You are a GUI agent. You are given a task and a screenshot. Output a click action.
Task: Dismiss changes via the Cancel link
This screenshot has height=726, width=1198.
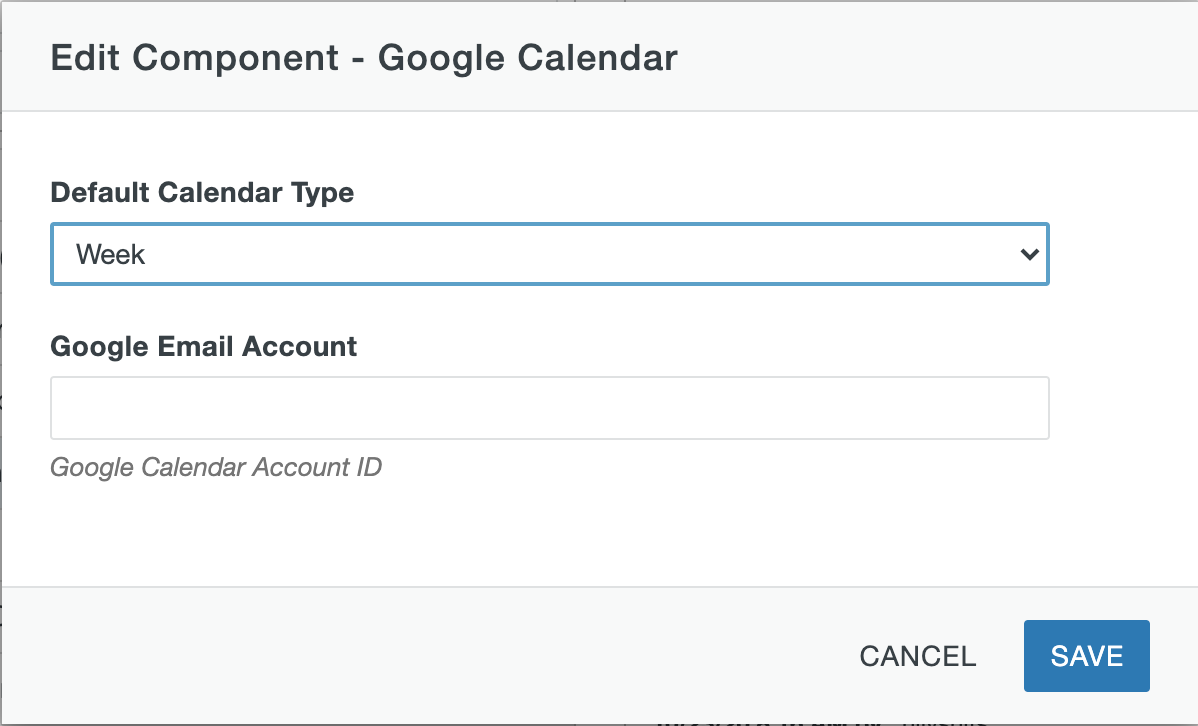point(916,656)
